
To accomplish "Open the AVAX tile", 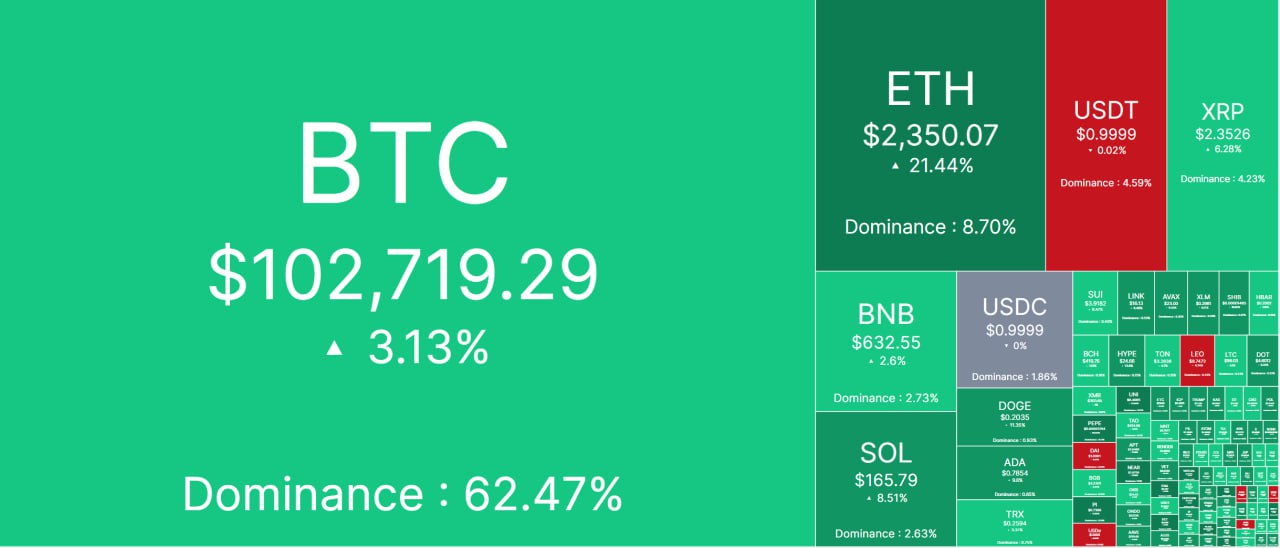I will point(1171,303).
